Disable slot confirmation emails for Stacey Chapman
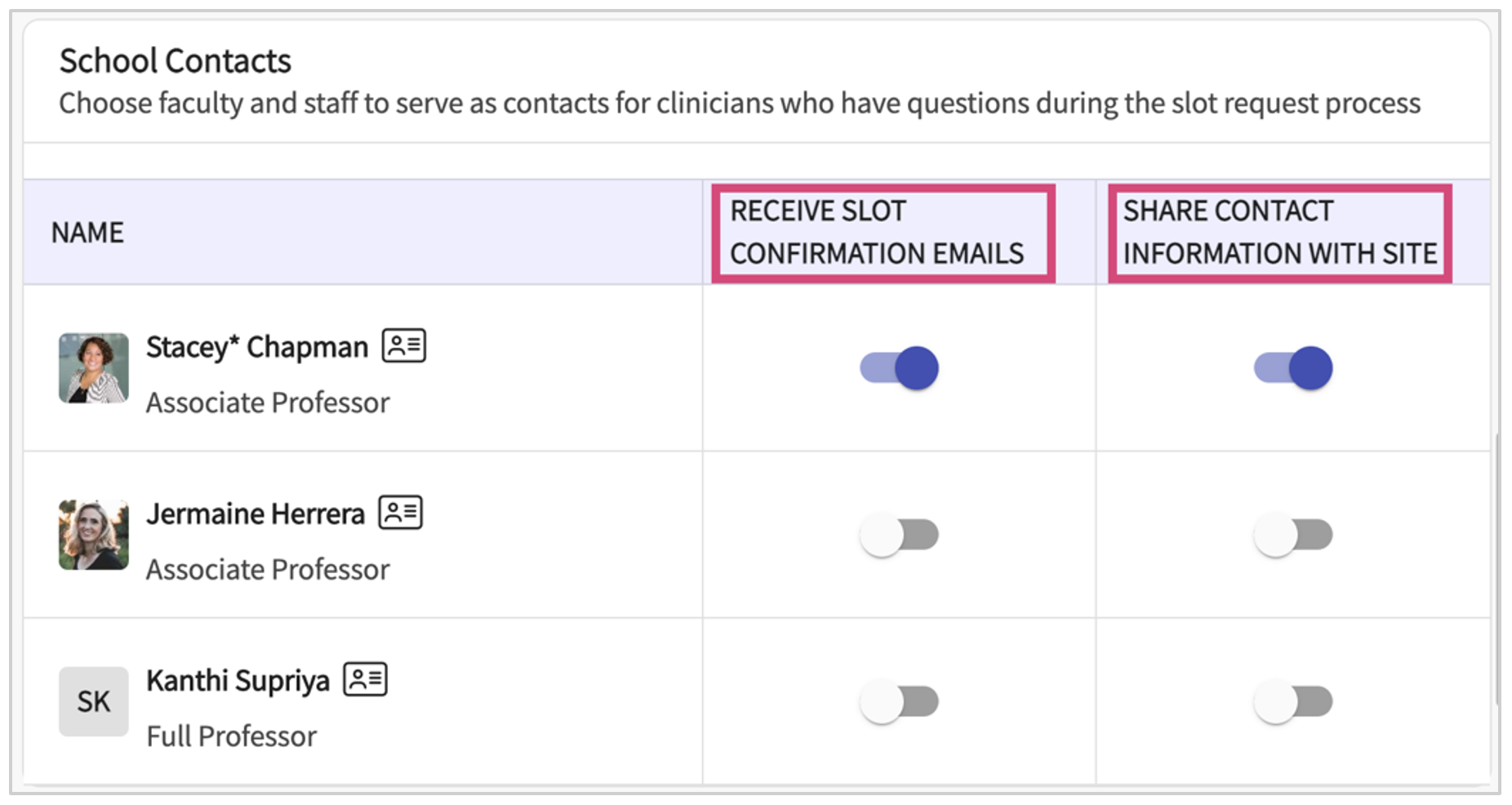This screenshot has width=1512, height=805. pos(899,368)
